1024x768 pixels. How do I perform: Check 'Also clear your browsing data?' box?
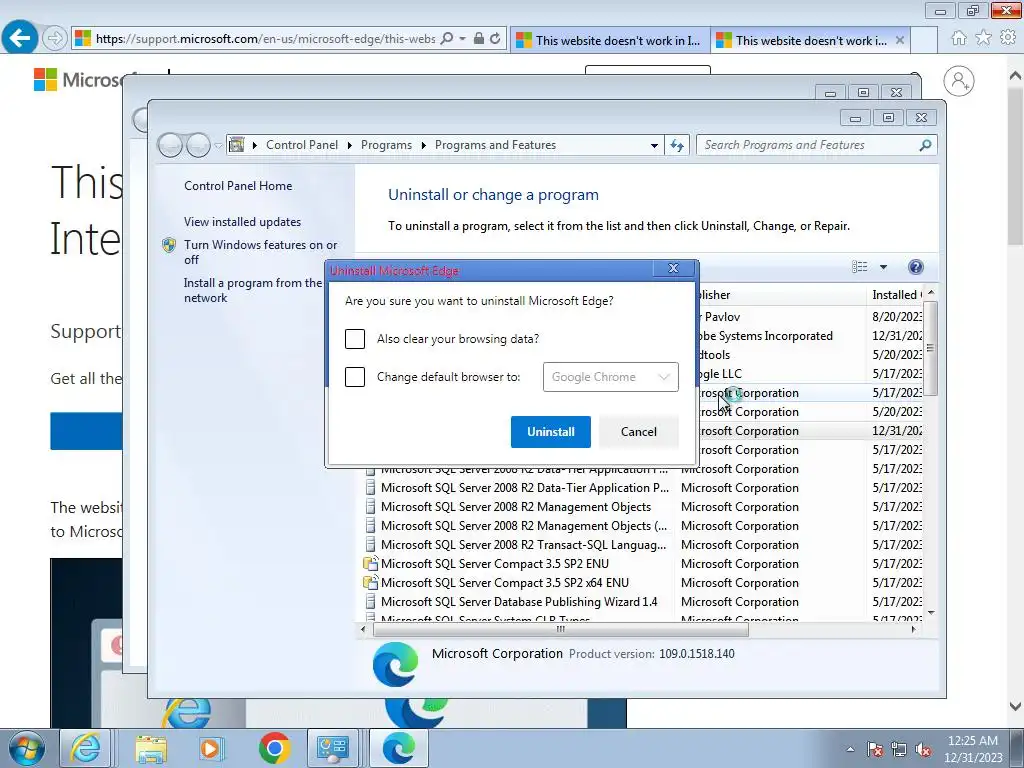(355, 339)
